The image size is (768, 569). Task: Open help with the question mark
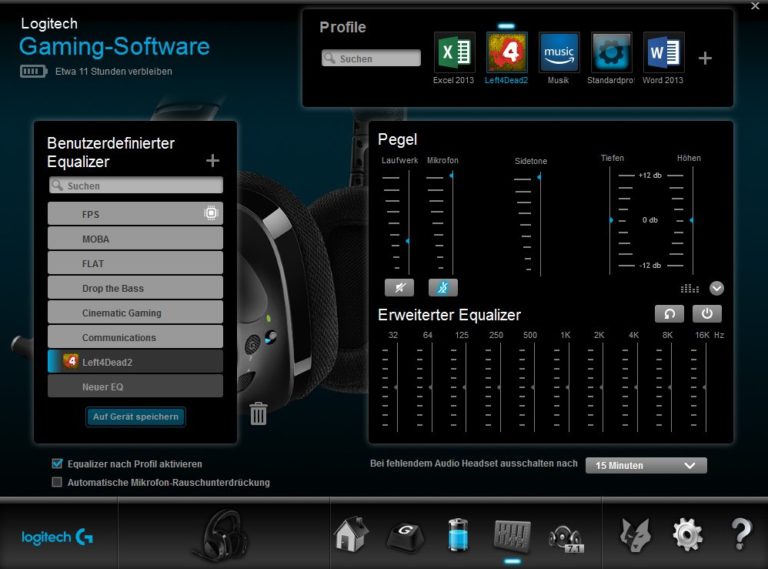point(741,534)
